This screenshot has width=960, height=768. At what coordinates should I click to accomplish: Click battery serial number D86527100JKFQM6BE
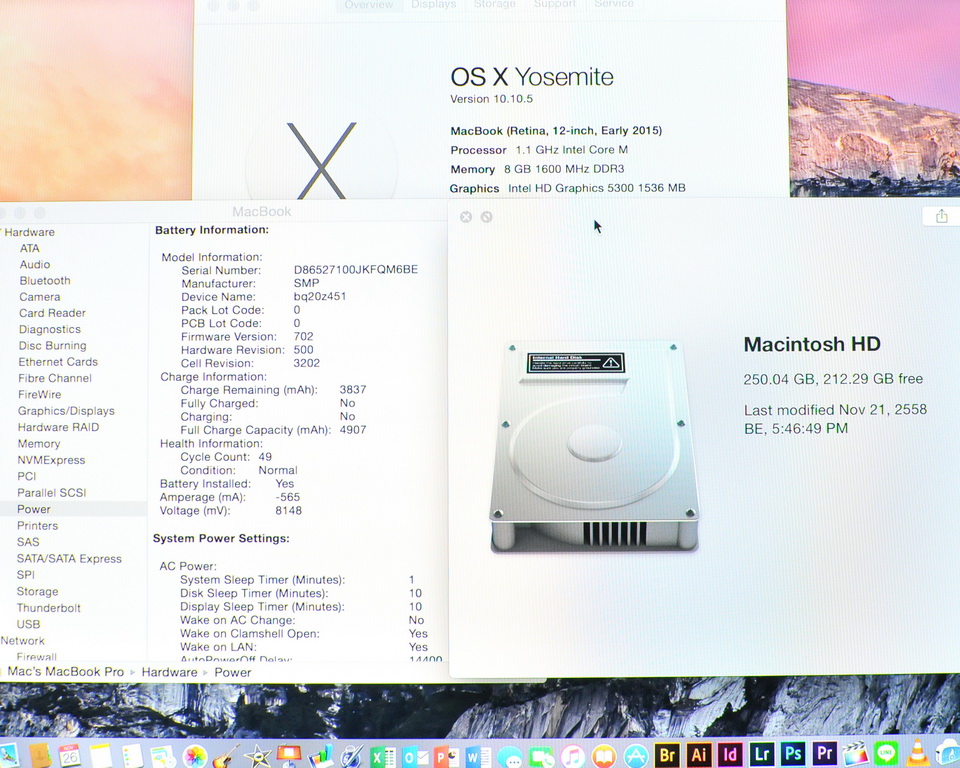tap(356, 269)
